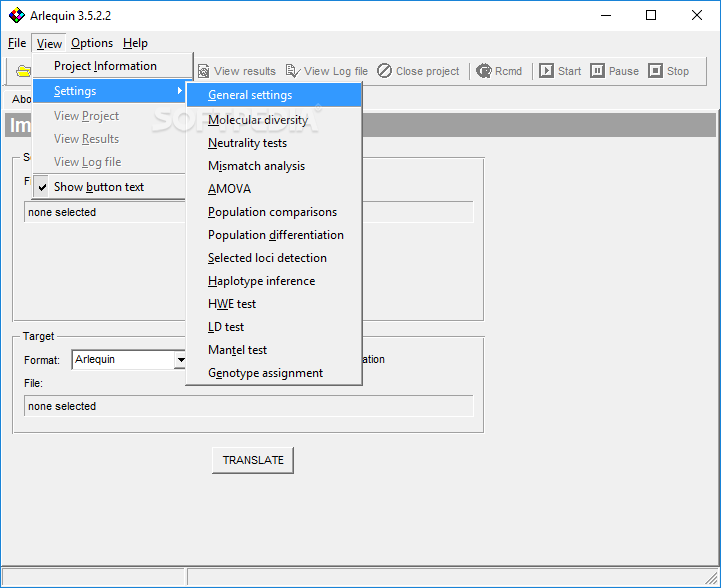The image size is (721, 588).
Task: Open Population comparisons settings
Action: (x=274, y=212)
